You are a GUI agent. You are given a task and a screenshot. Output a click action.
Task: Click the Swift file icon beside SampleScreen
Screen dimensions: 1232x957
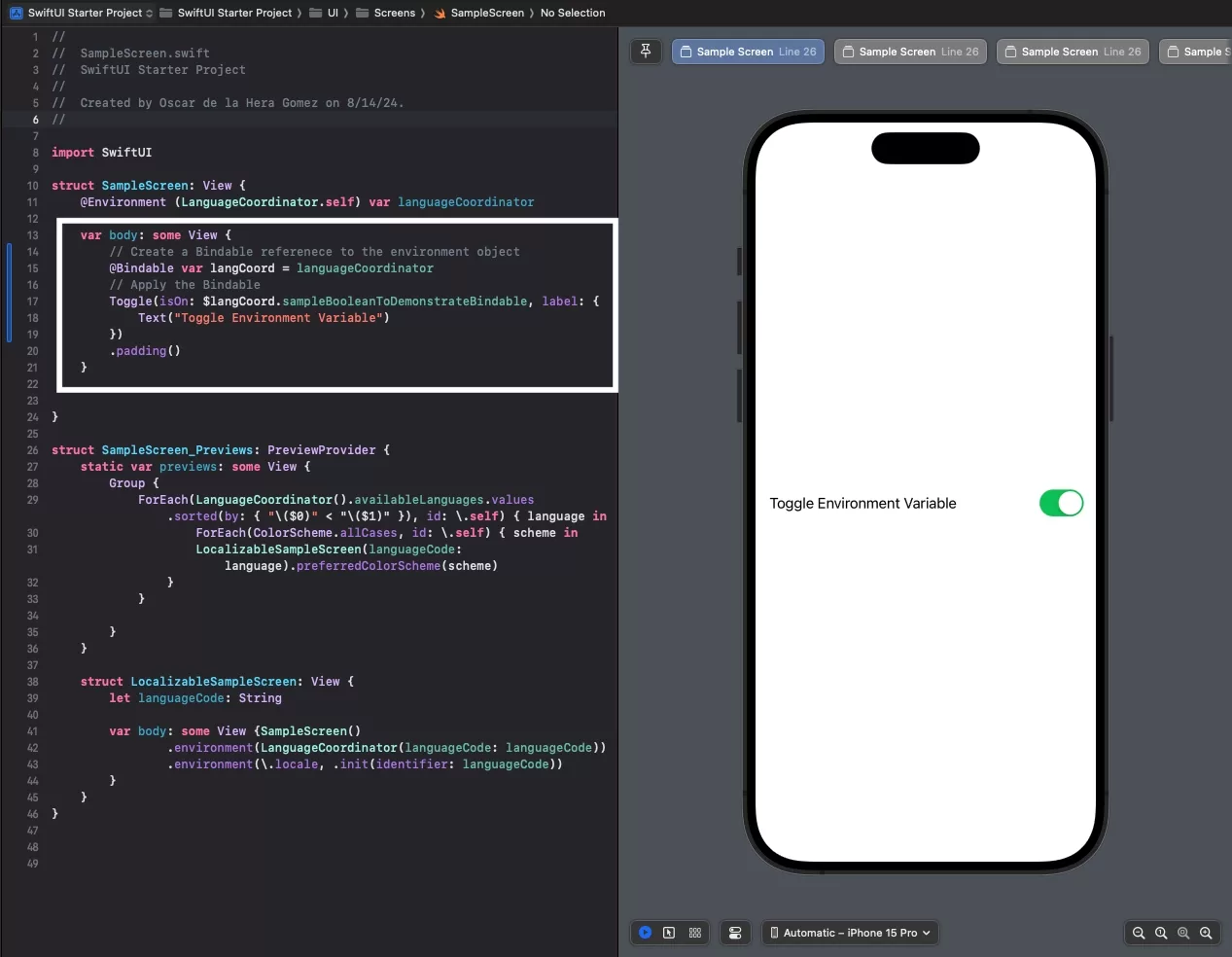[x=440, y=13]
